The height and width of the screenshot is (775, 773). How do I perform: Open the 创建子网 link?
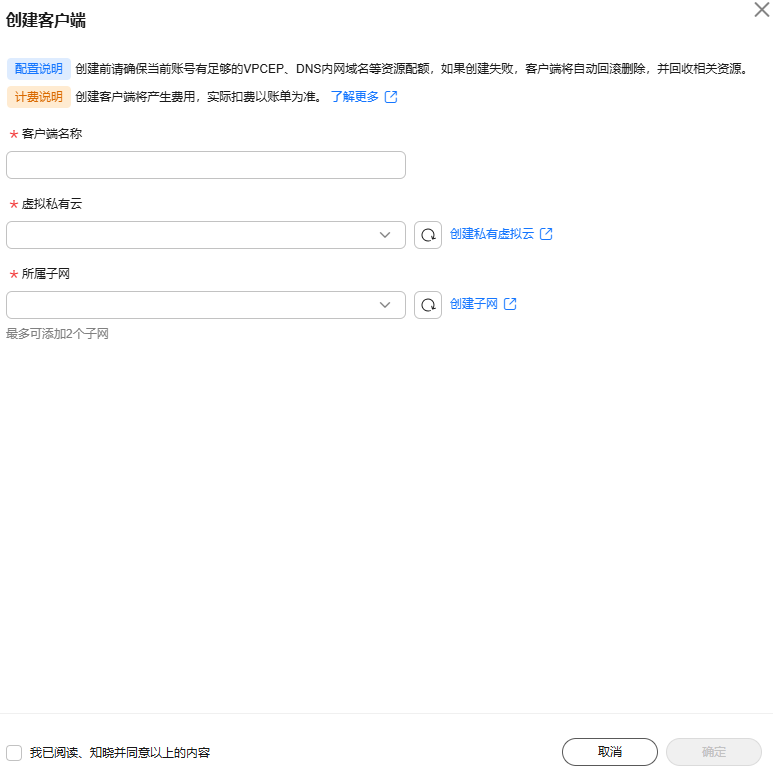pyautogui.click(x=473, y=304)
